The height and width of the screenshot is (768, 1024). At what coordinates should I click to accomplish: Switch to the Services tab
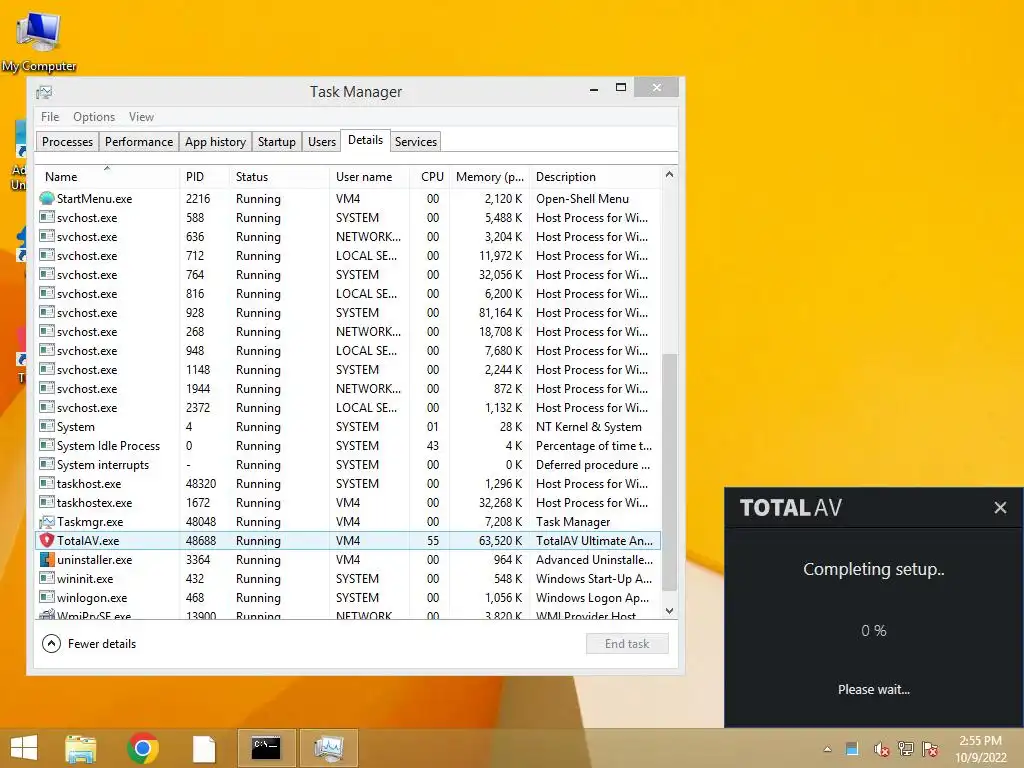click(415, 142)
